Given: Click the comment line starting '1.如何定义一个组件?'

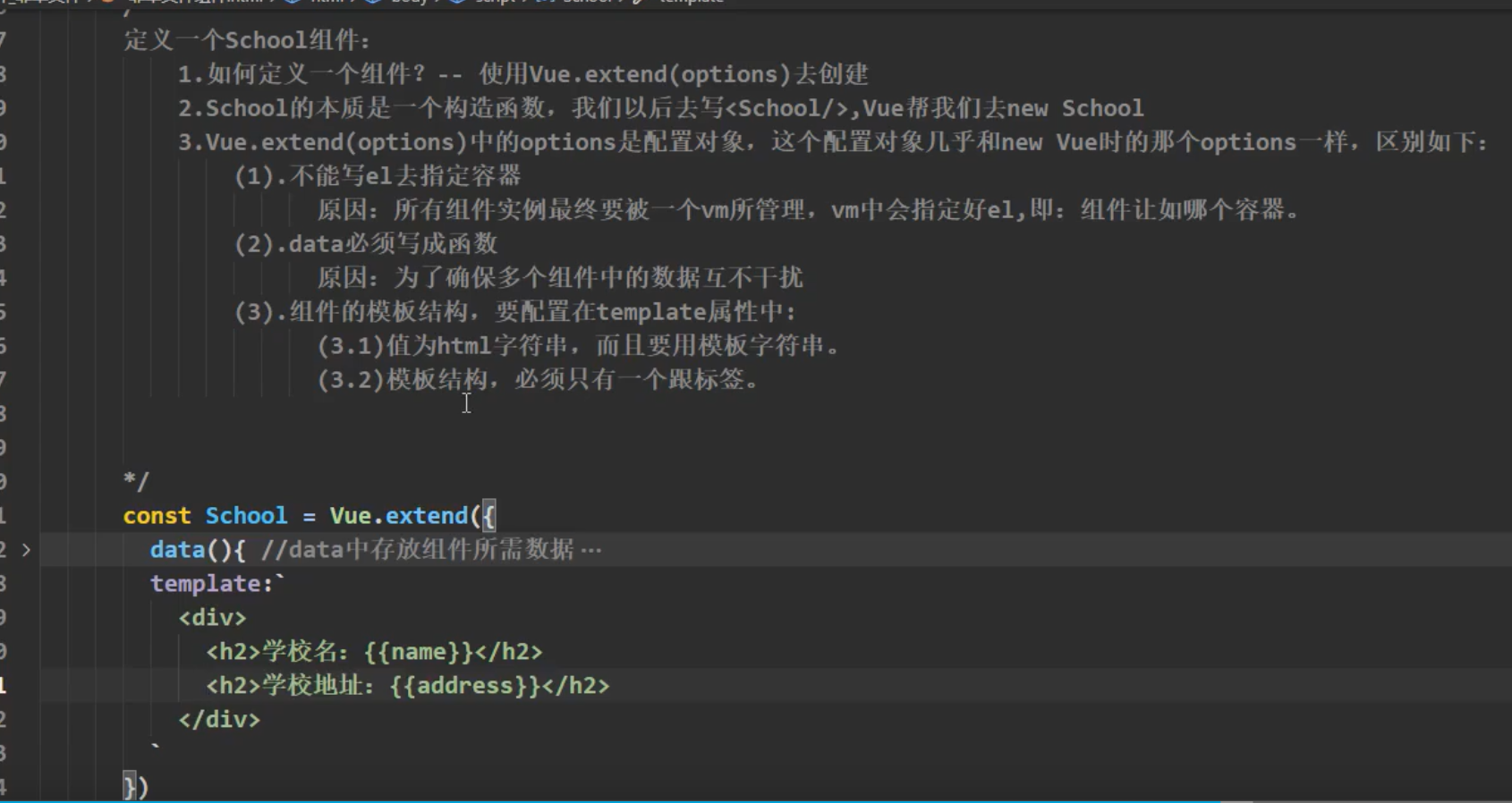Looking at the screenshot, I should [x=522, y=74].
